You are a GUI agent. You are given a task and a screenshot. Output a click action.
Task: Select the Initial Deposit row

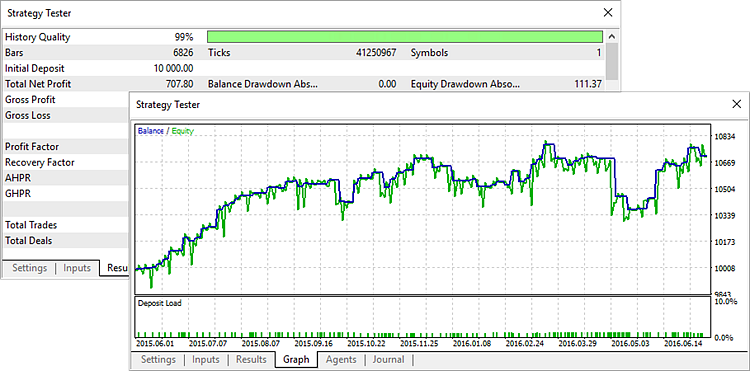304,68
